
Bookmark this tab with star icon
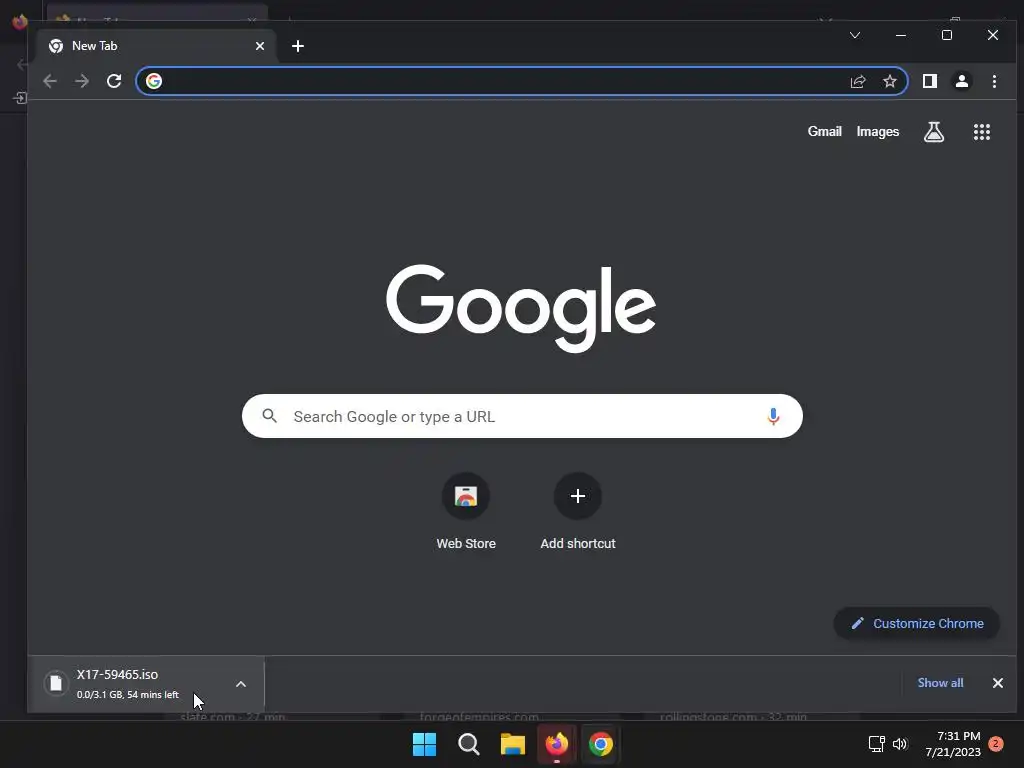[889, 81]
